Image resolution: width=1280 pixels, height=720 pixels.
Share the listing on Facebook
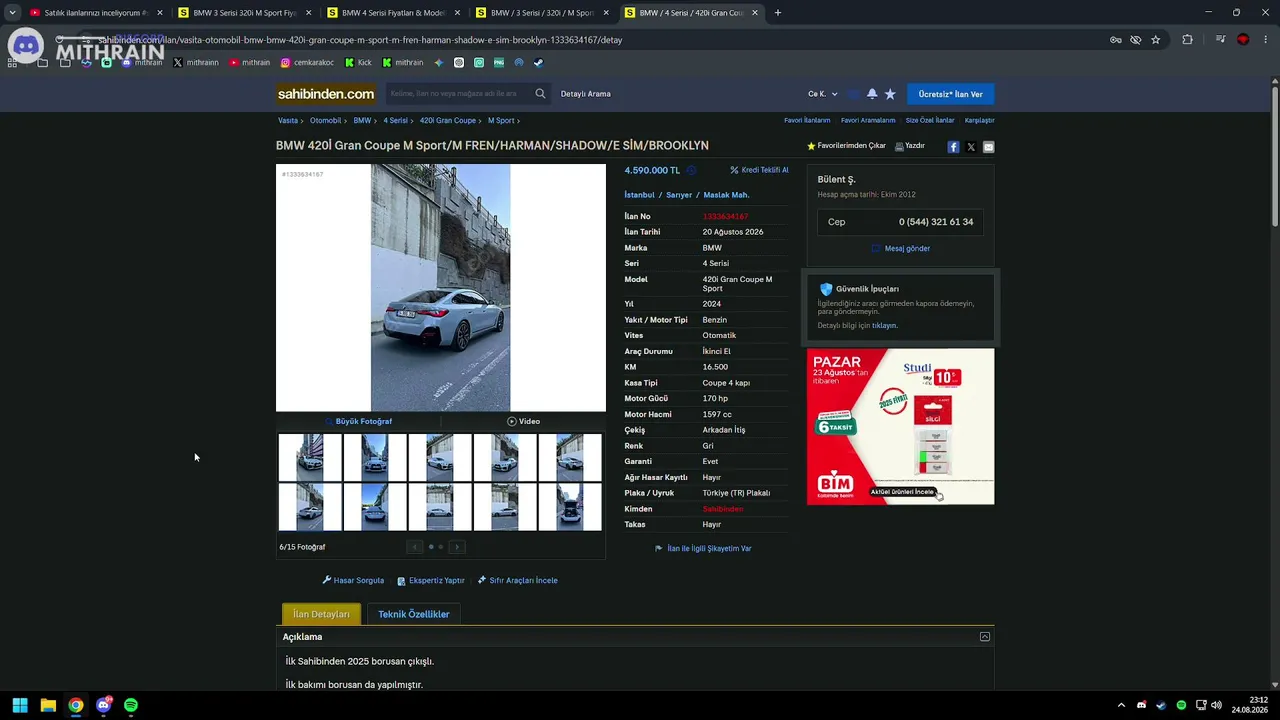(953, 147)
